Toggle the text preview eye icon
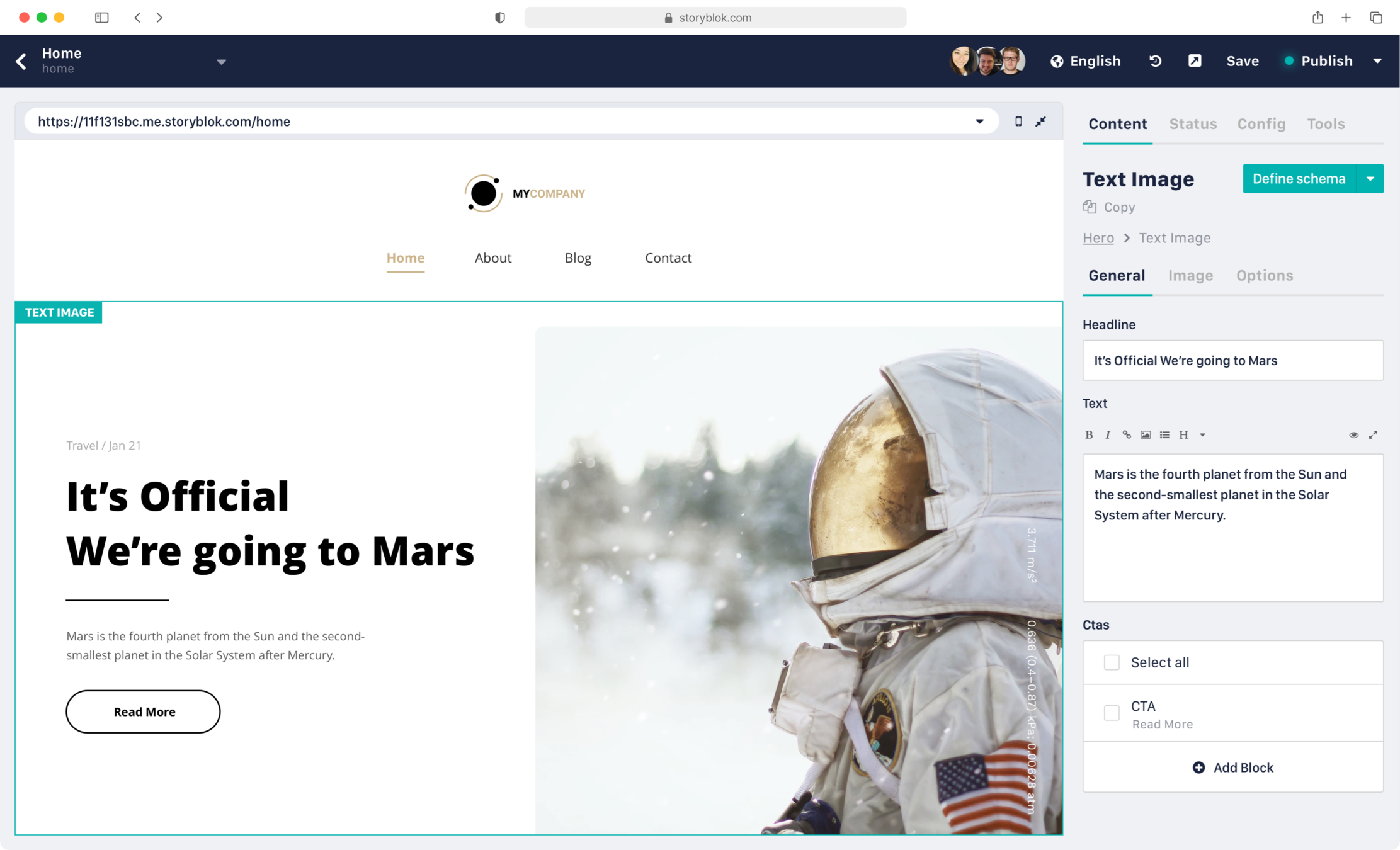 pyautogui.click(x=1353, y=435)
